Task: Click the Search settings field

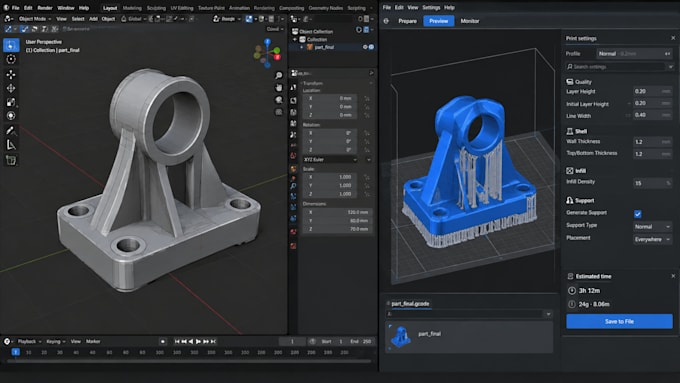Action: coord(615,67)
